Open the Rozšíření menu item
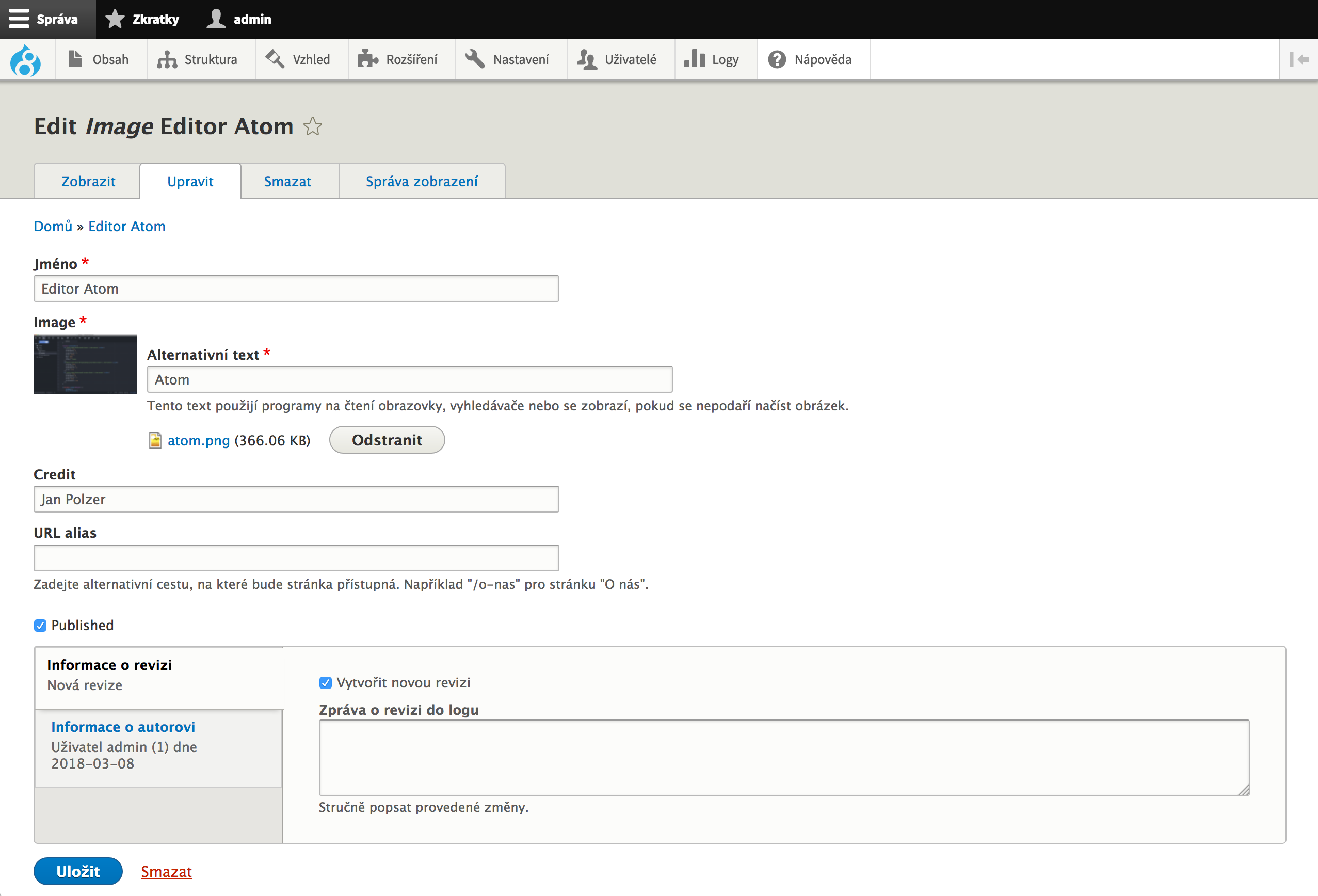The image size is (1318, 896). point(402,59)
